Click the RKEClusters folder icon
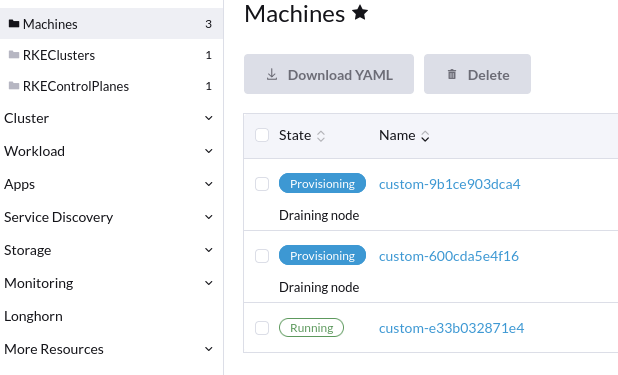618x375 pixels. [x=14, y=55]
